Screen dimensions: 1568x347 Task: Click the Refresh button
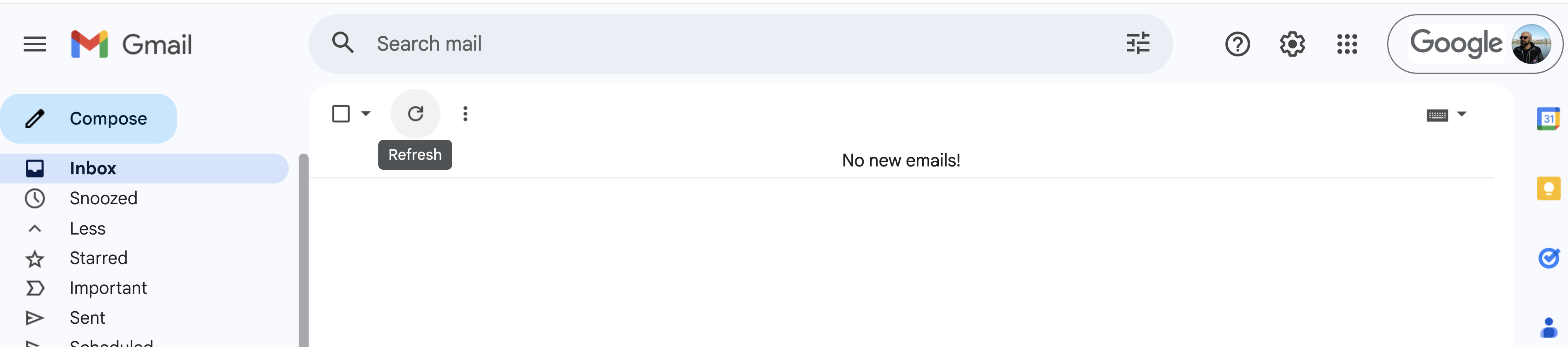(415, 114)
